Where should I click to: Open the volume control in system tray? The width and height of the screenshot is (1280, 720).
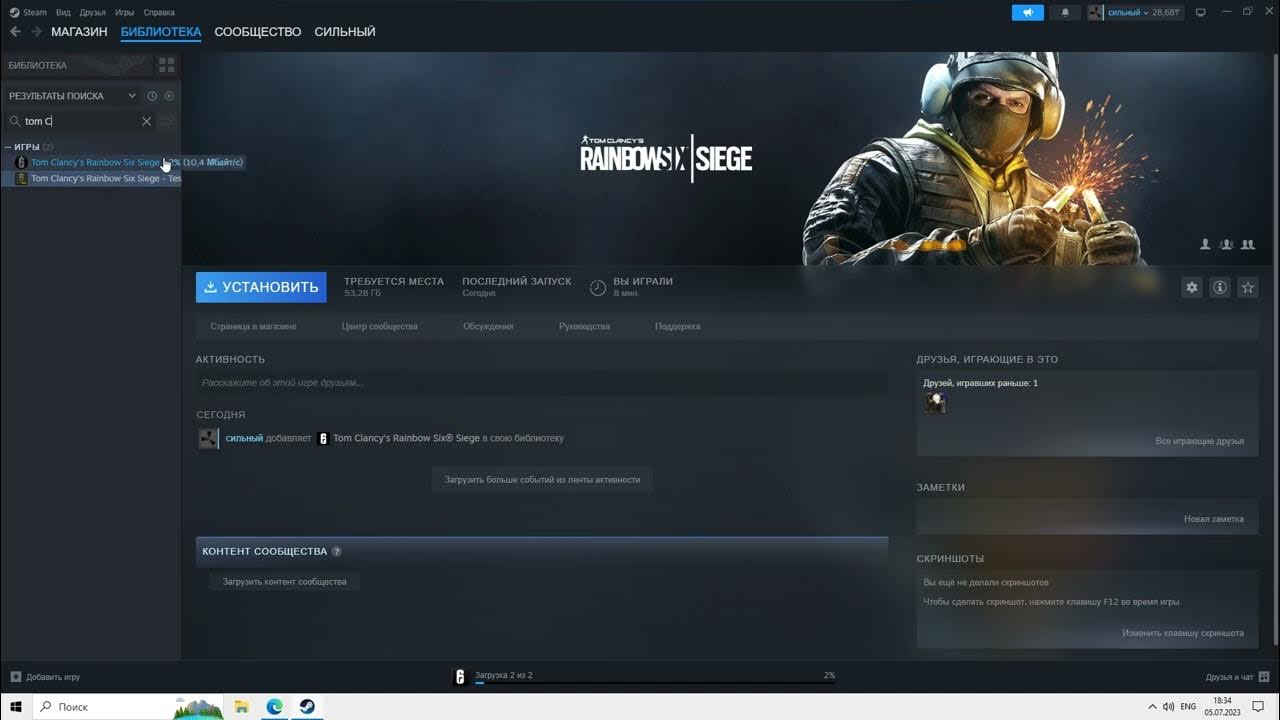point(1169,707)
